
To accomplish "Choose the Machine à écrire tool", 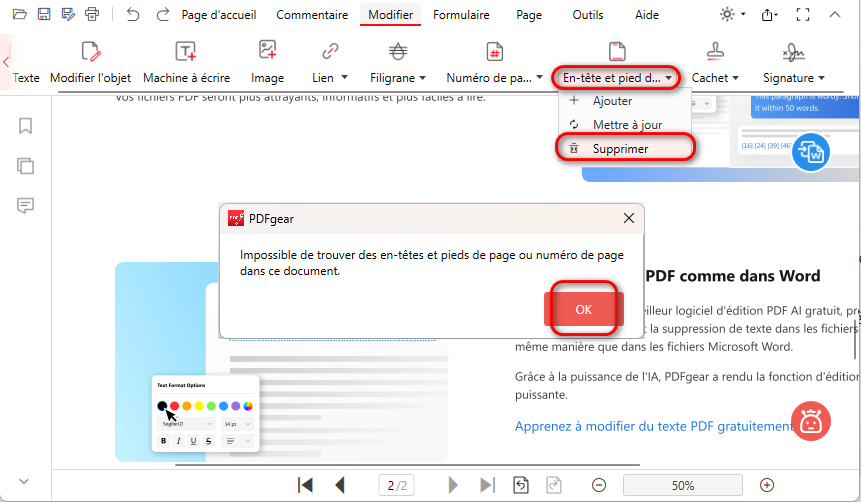I will (186, 63).
